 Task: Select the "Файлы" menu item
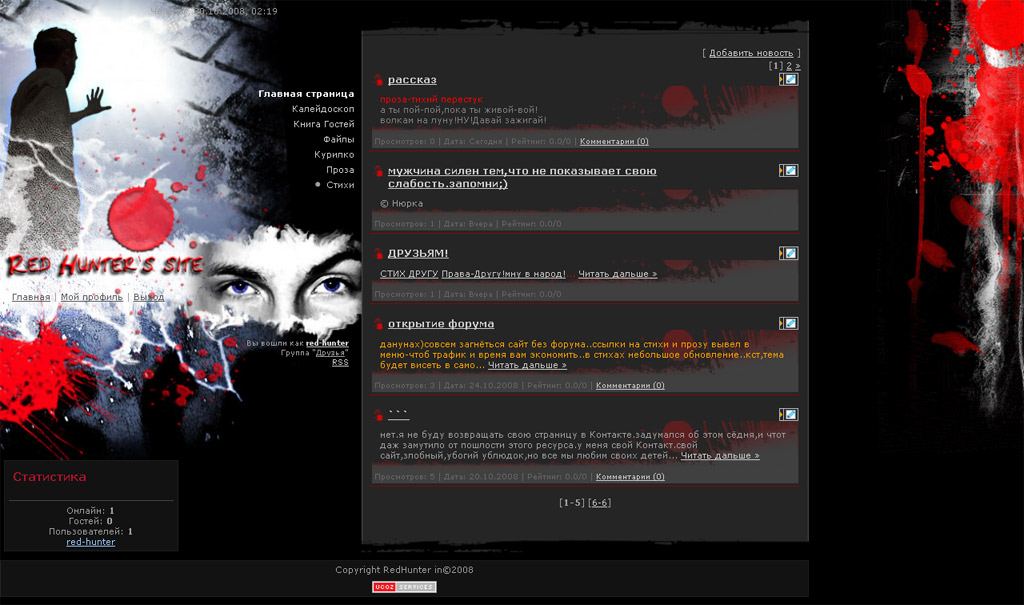click(339, 139)
